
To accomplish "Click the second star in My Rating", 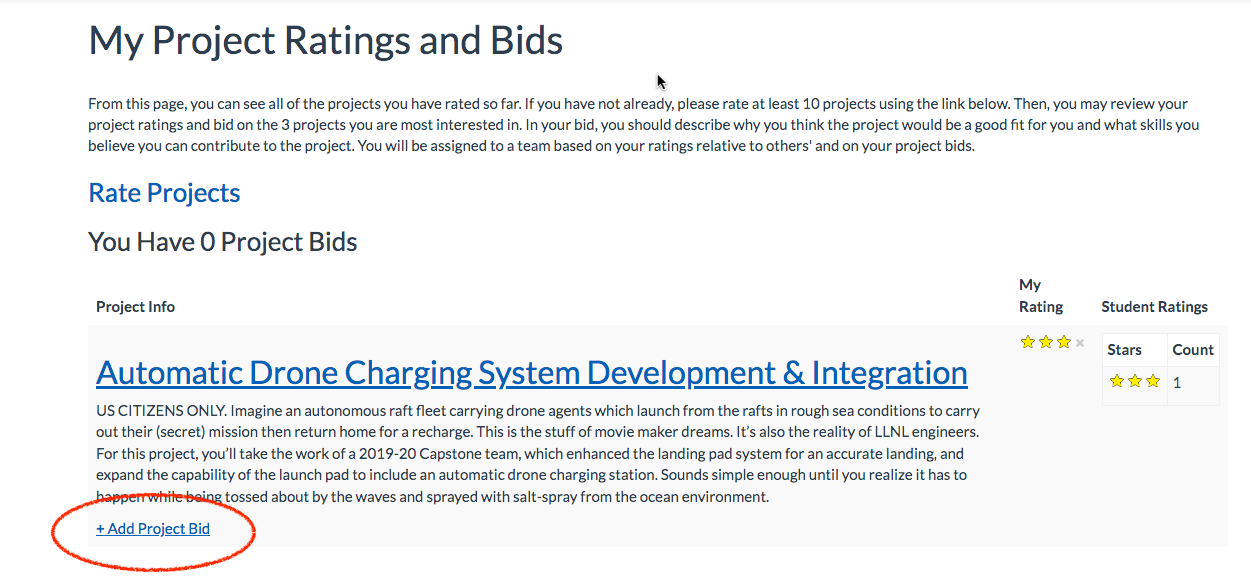I will 1046,343.
